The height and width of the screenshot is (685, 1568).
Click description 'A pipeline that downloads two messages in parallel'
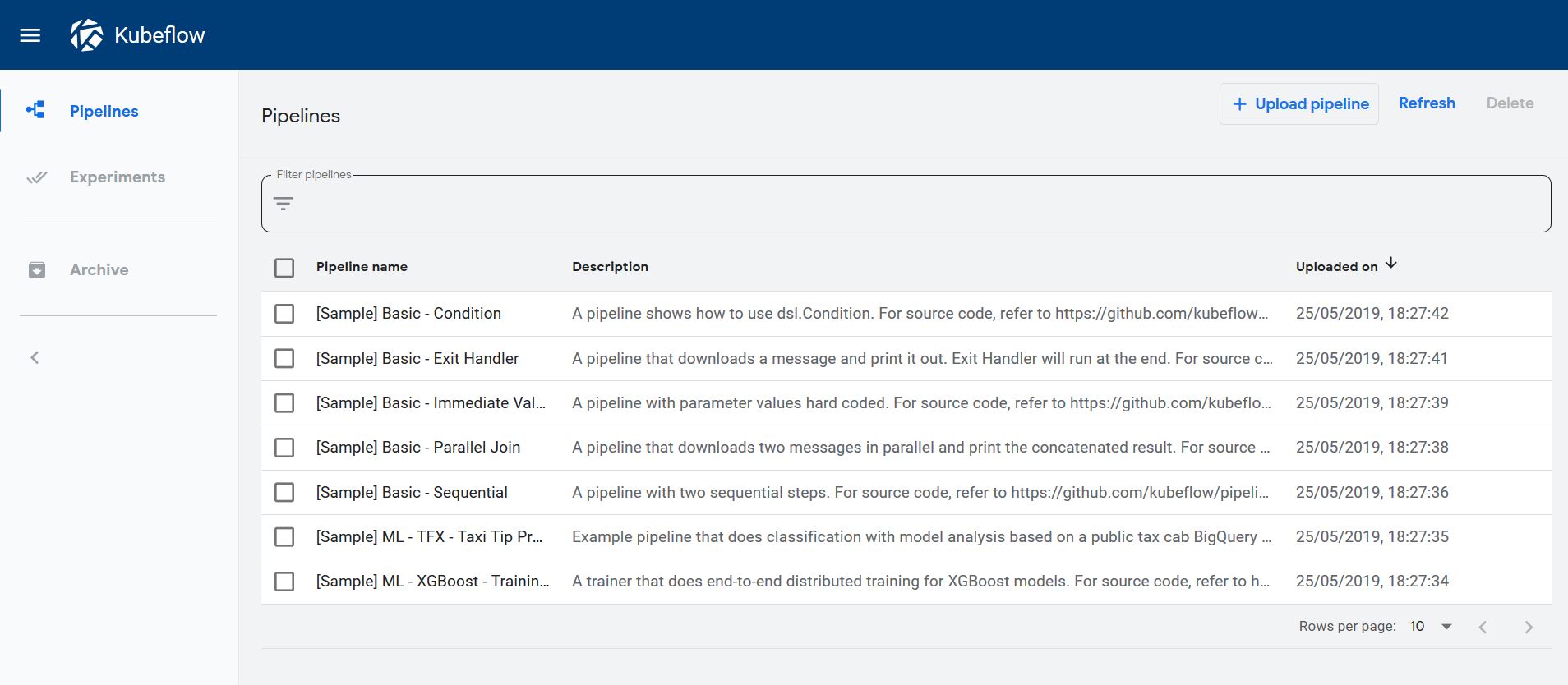point(921,448)
